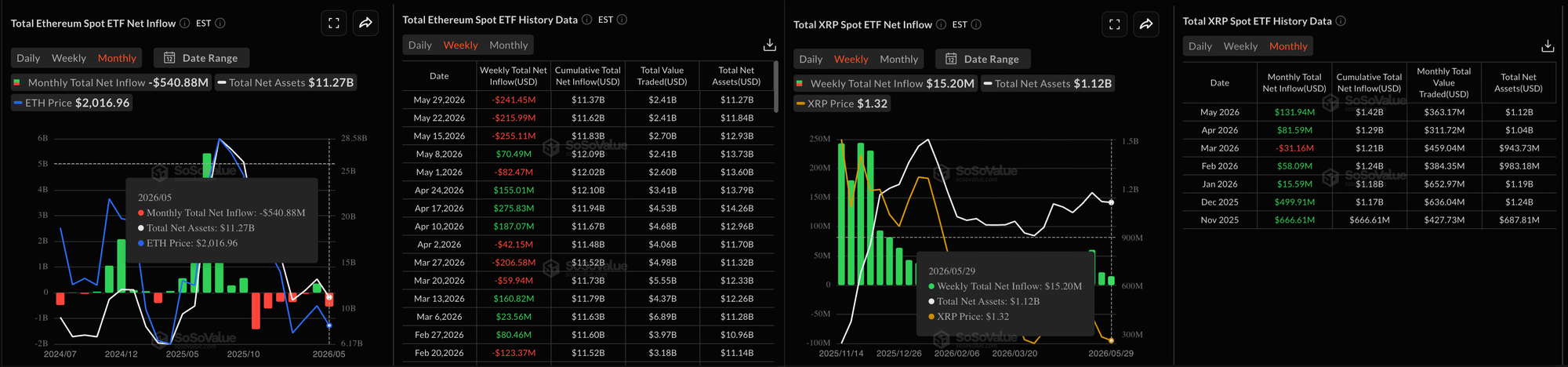Screen dimensions: 1568x367
Task: Click the $275.83M weekly inflow value
Action: click(514, 208)
